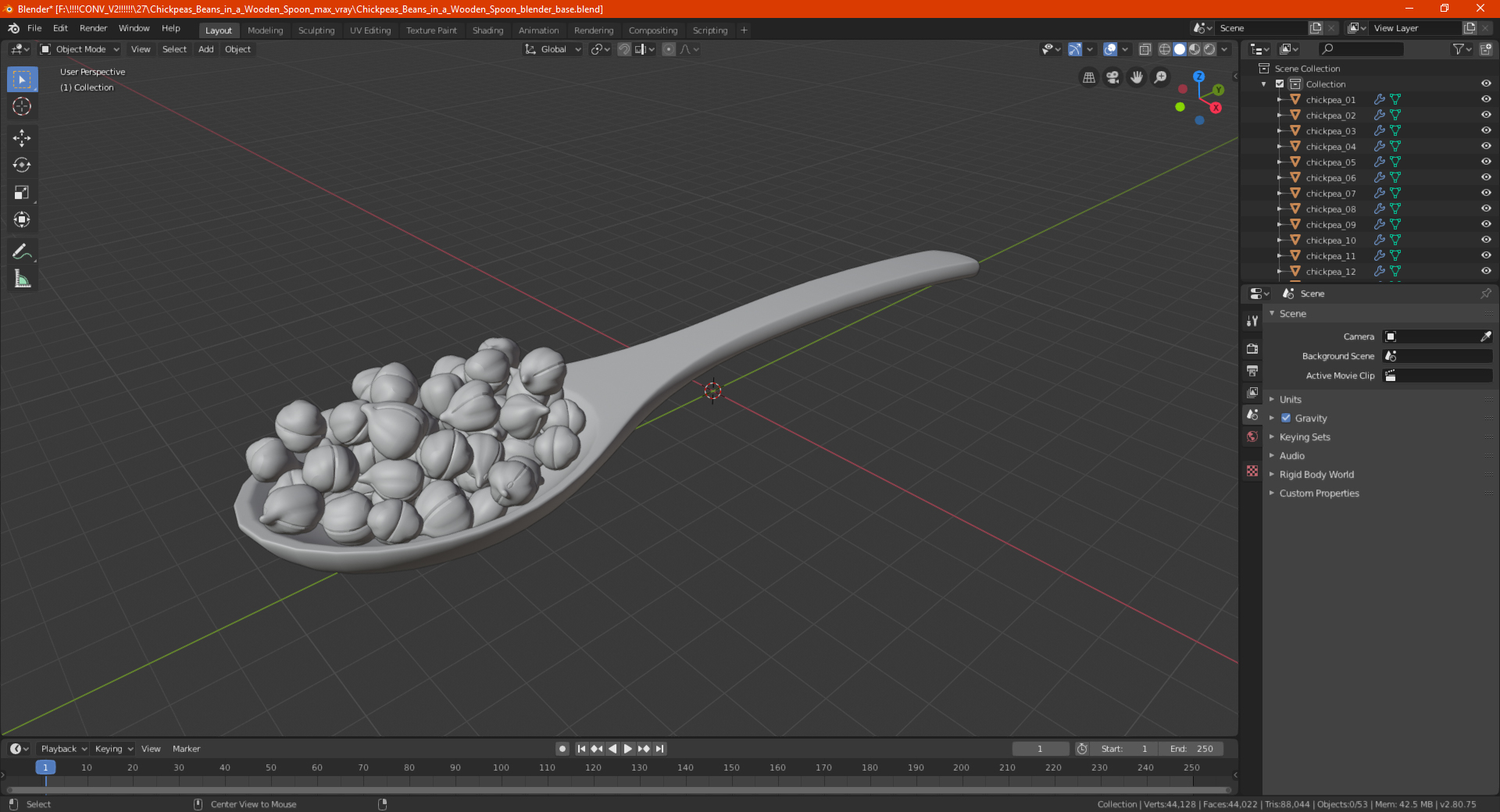Image resolution: width=1500 pixels, height=812 pixels.
Task: Open the Texture properties tab
Action: click(1252, 471)
